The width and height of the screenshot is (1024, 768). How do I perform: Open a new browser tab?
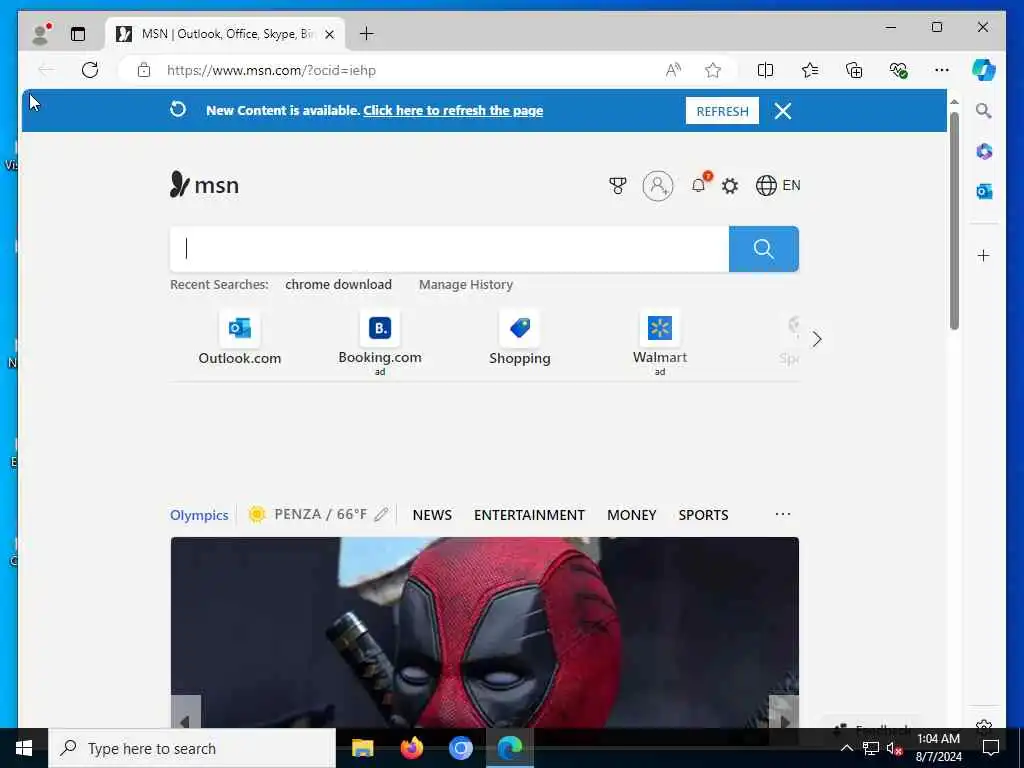tap(366, 33)
